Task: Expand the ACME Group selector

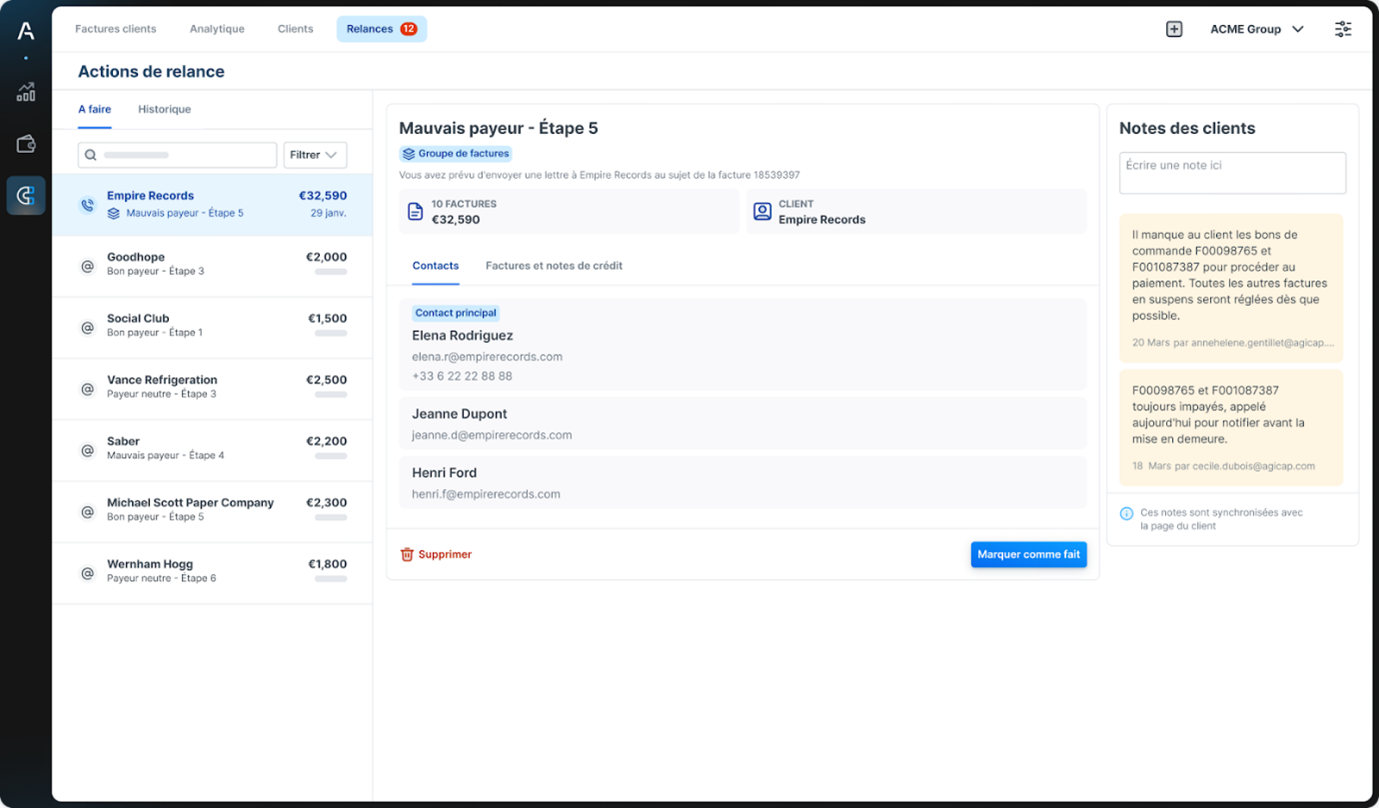Action: point(1257,29)
